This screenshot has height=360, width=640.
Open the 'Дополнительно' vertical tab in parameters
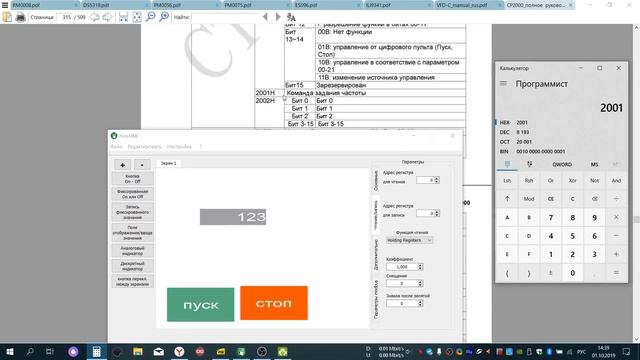pyautogui.click(x=376, y=255)
